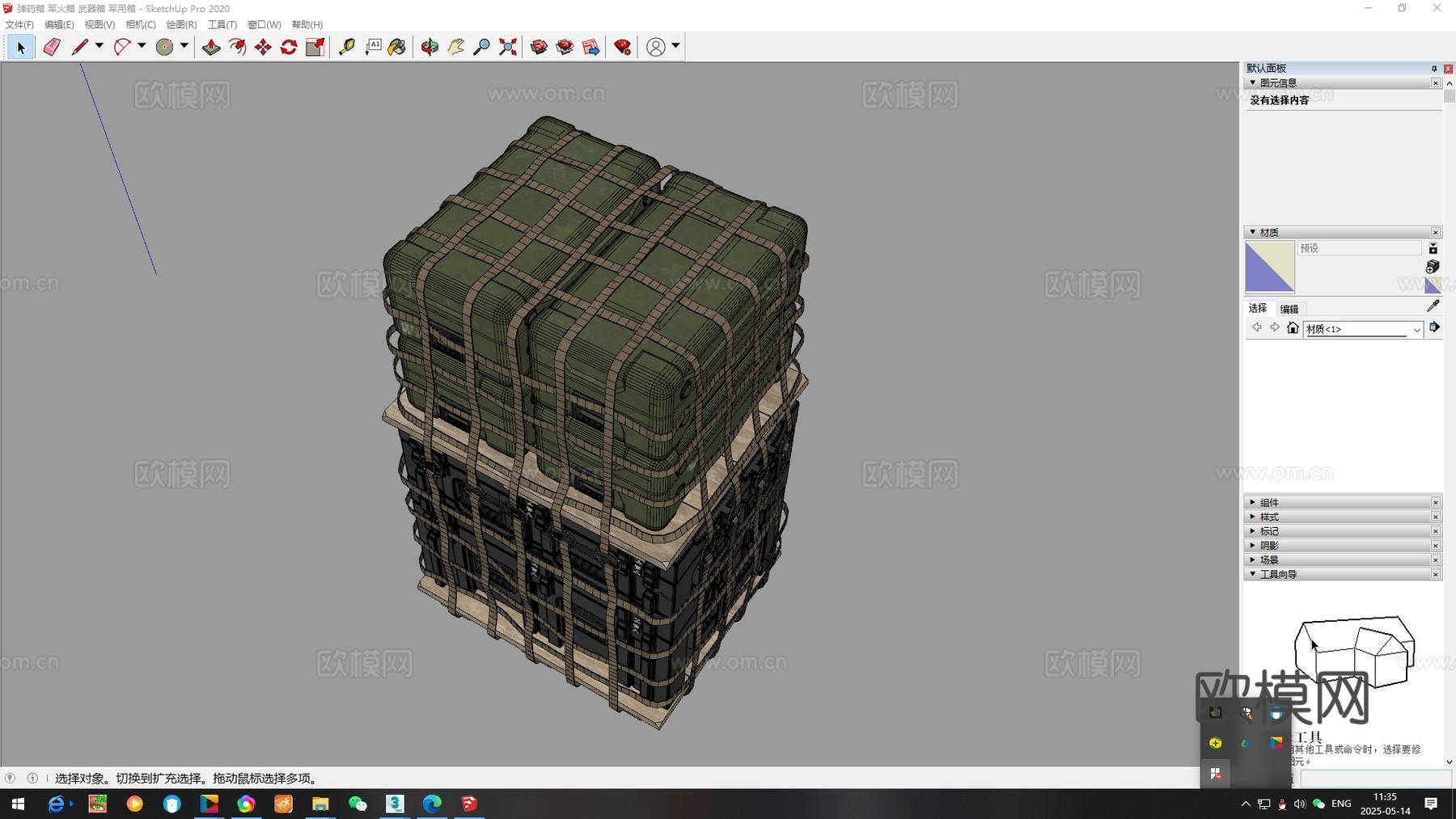Image resolution: width=1456 pixels, height=819 pixels.
Task: Switch to materials 编辑 tab
Action: 1289,309
